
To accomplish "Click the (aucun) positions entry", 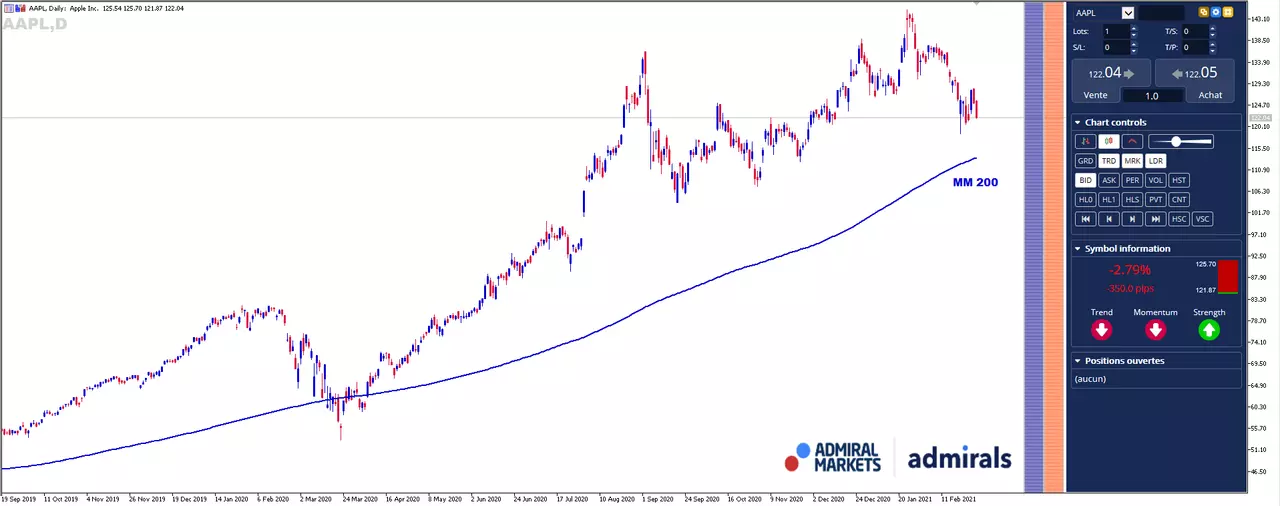I will pyautogui.click(x=1090, y=379).
